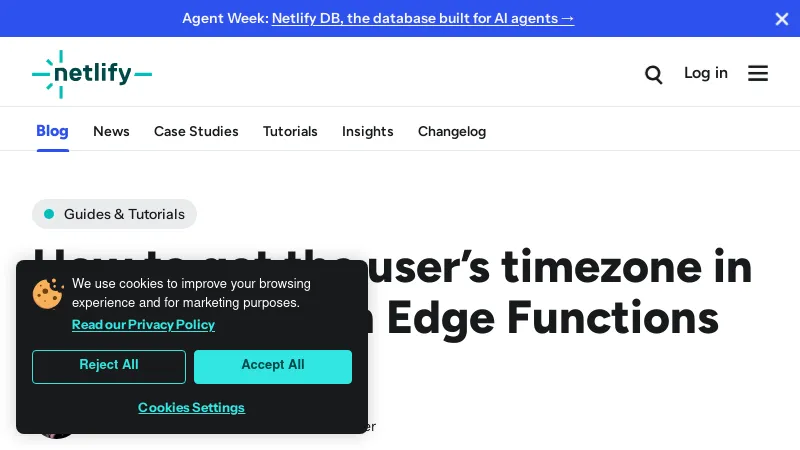Viewport: 800px width, 450px height.
Task: Click the cookie icon in consent popup
Action: 47,293
